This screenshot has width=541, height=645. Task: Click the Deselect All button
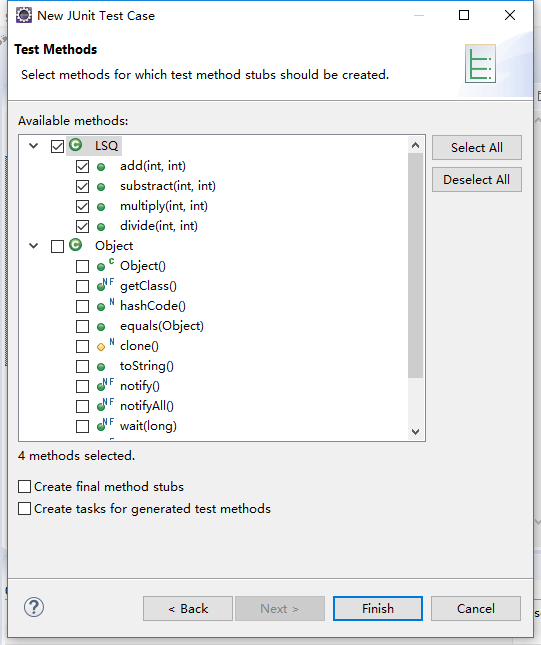(x=477, y=179)
